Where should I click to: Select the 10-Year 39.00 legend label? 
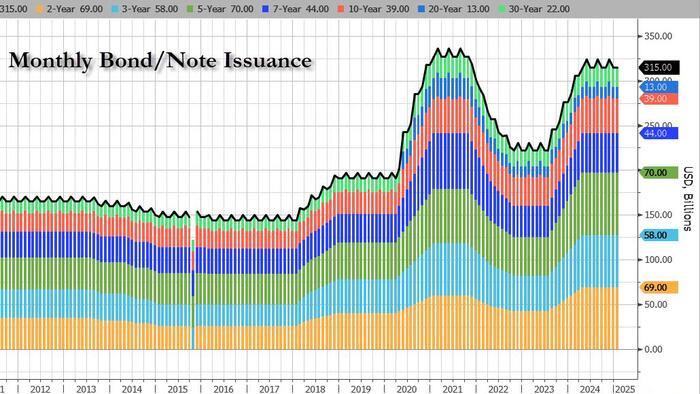pos(379,9)
